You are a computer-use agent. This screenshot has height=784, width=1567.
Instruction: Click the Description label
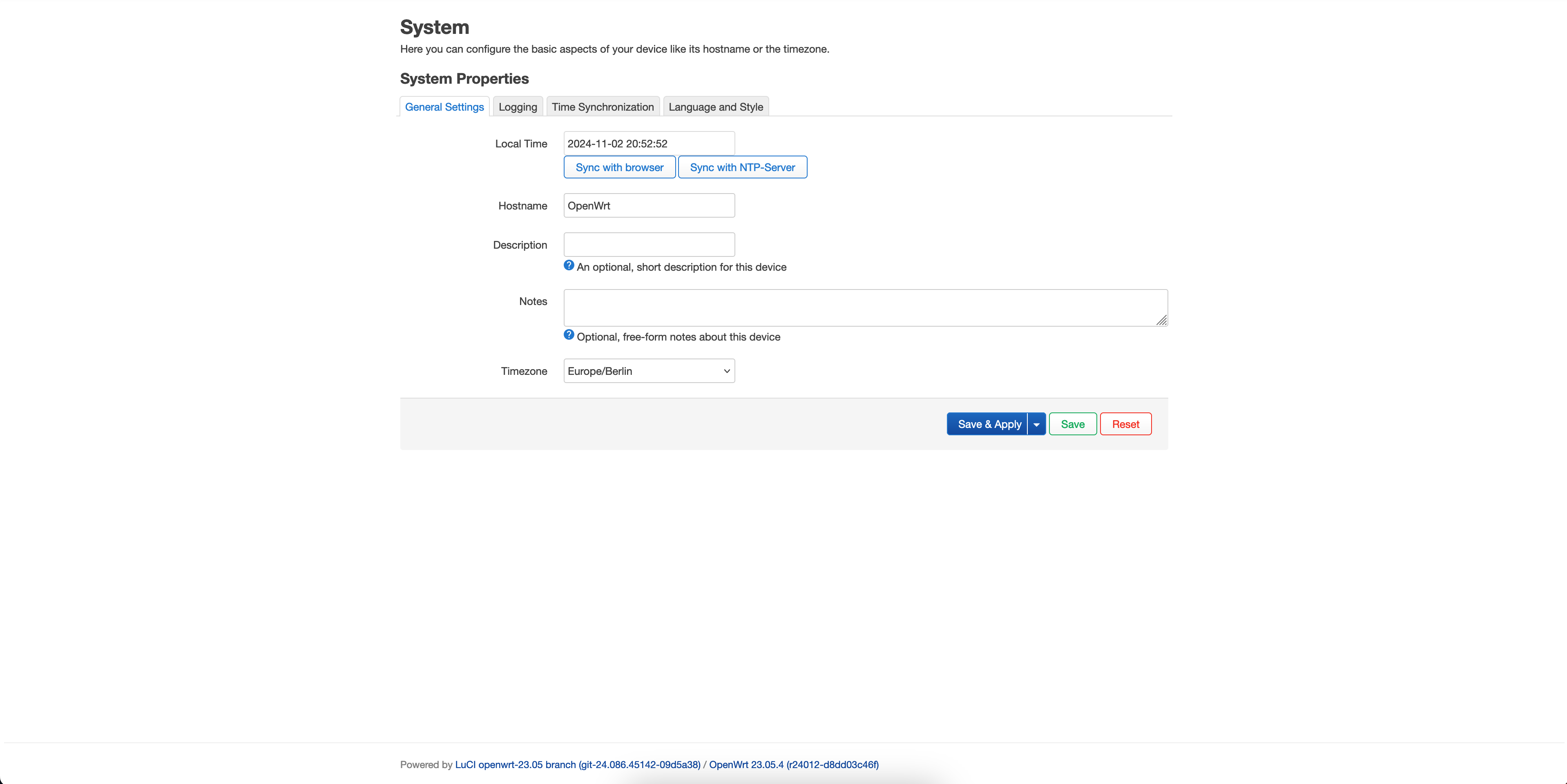coord(520,245)
